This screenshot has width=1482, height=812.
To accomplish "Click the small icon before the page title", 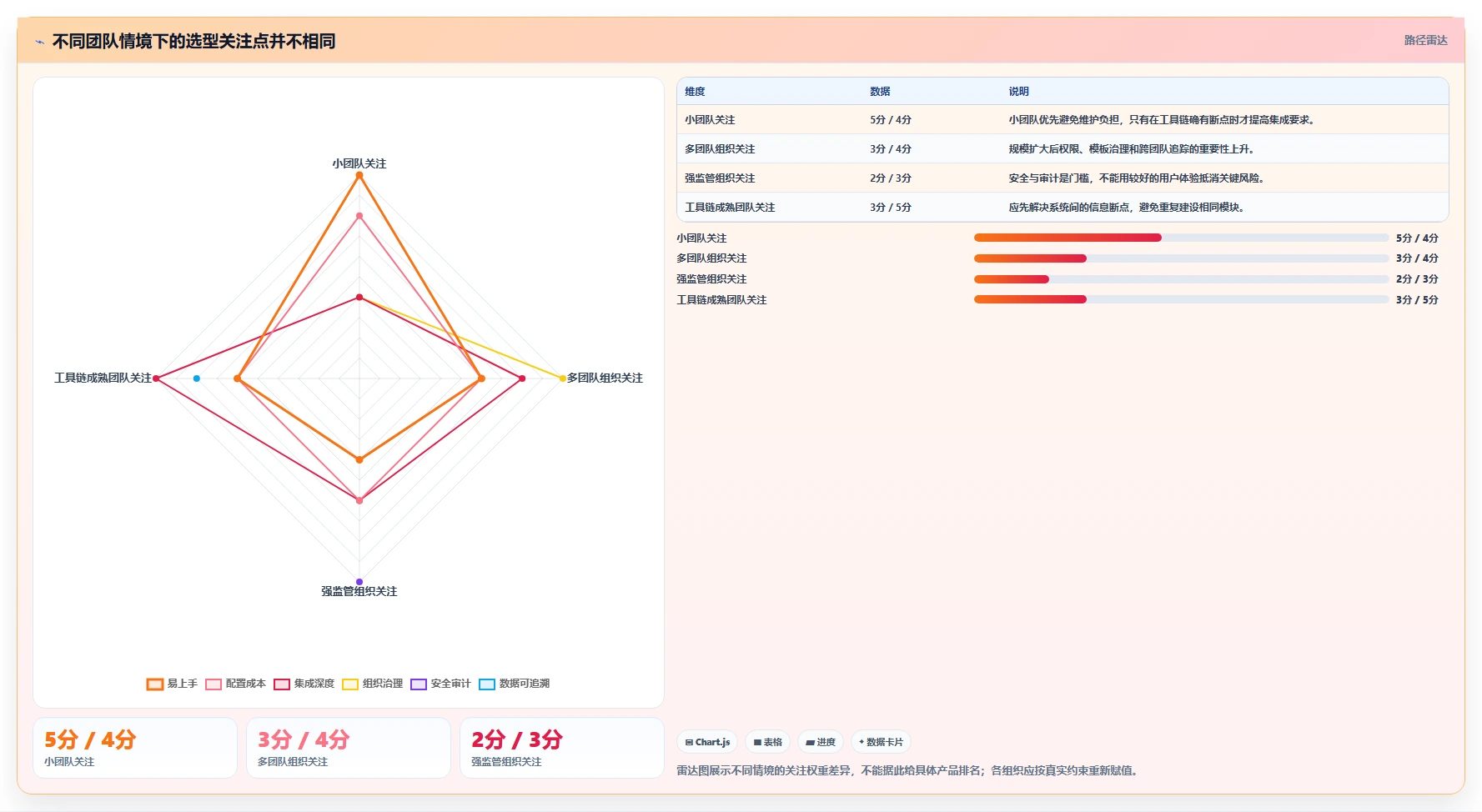I will click(39, 42).
